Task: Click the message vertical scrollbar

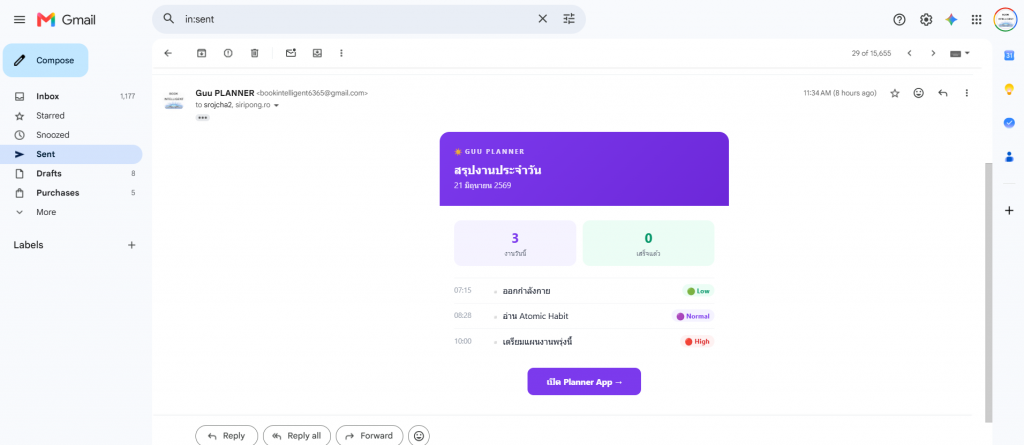Action: [988, 292]
